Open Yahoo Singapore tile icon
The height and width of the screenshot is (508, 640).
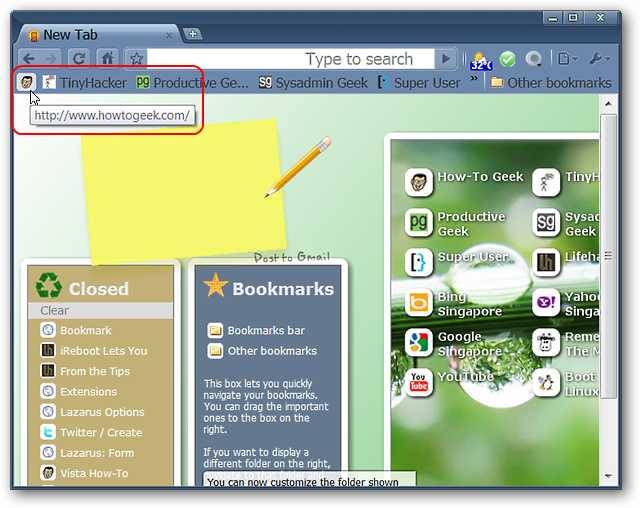546,302
